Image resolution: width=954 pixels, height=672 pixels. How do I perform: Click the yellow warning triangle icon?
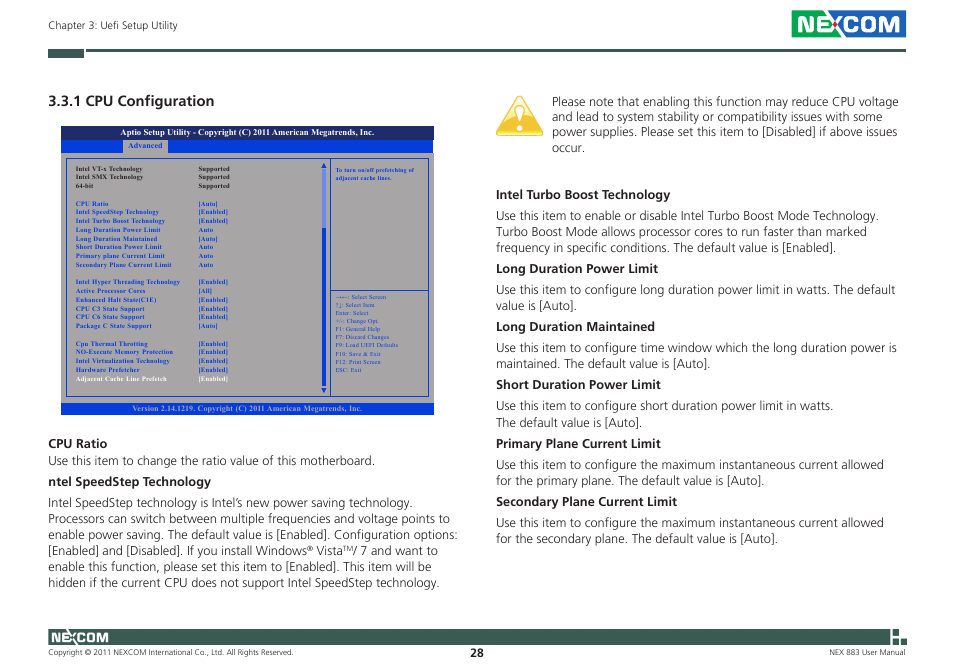[x=519, y=116]
